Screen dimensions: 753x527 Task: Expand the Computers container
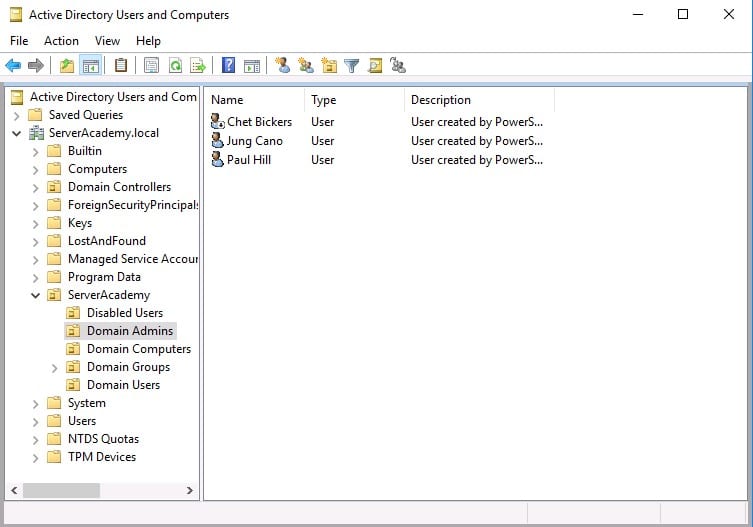(35, 170)
